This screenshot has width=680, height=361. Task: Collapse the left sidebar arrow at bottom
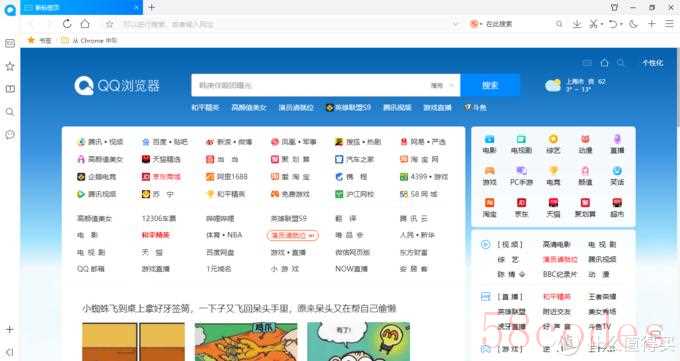point(10,352)
